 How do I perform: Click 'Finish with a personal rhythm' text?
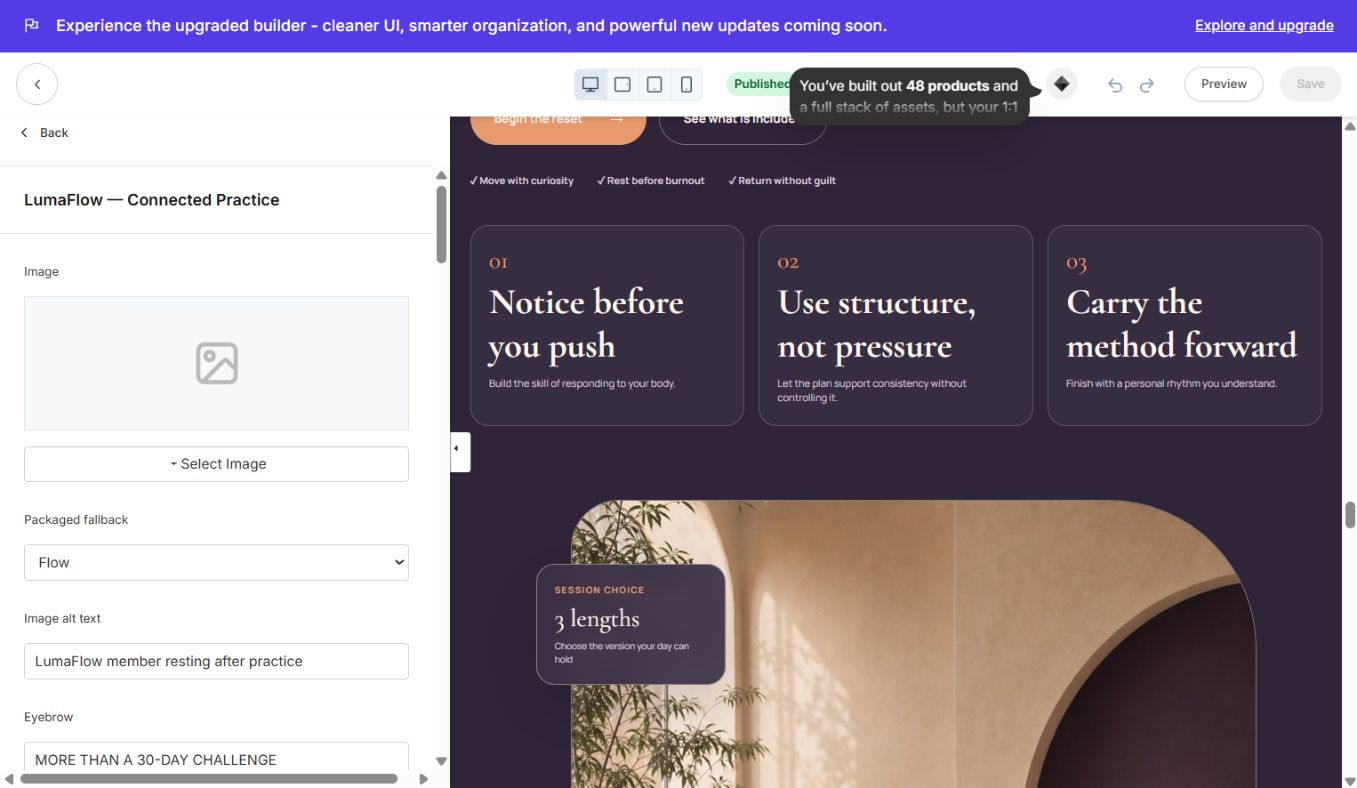coord(1171,383)
